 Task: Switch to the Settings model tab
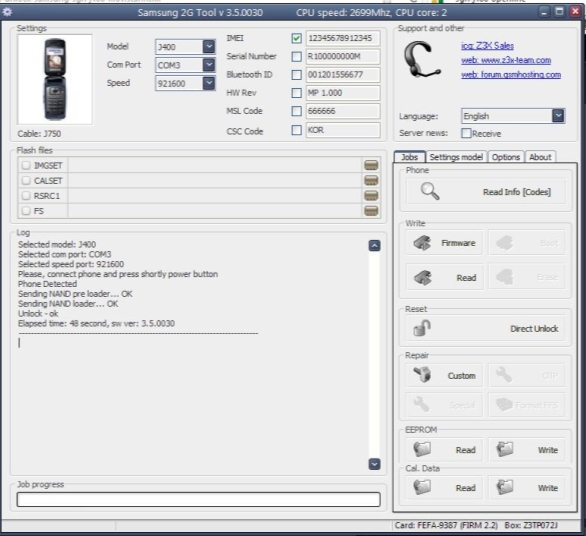coord(456,157)
